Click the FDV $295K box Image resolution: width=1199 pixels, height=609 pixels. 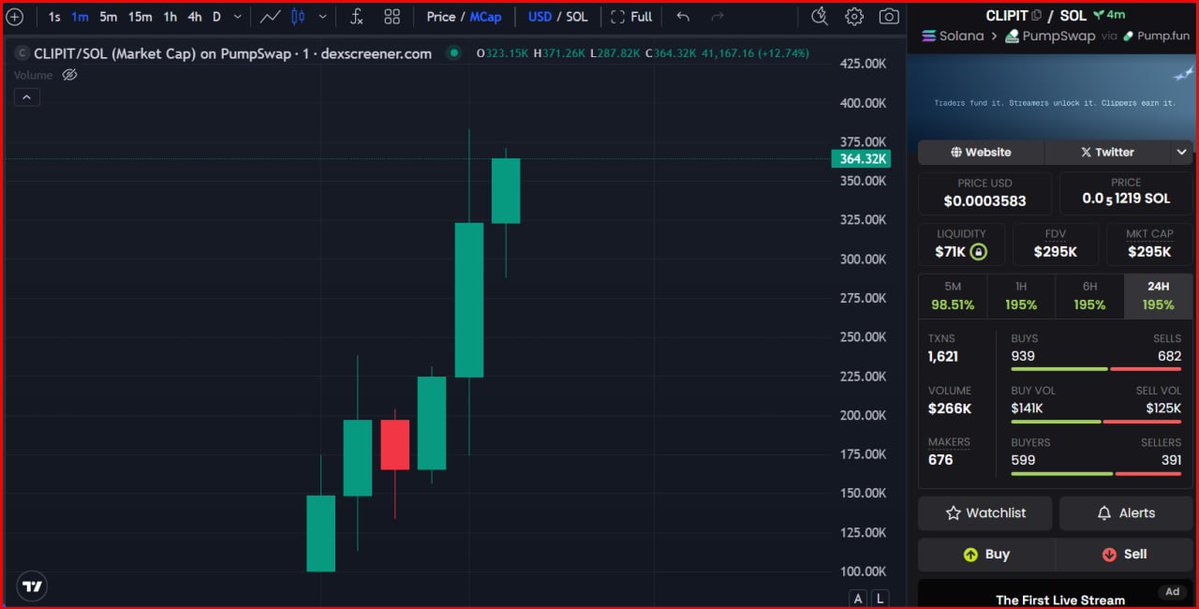[1055, 244]
